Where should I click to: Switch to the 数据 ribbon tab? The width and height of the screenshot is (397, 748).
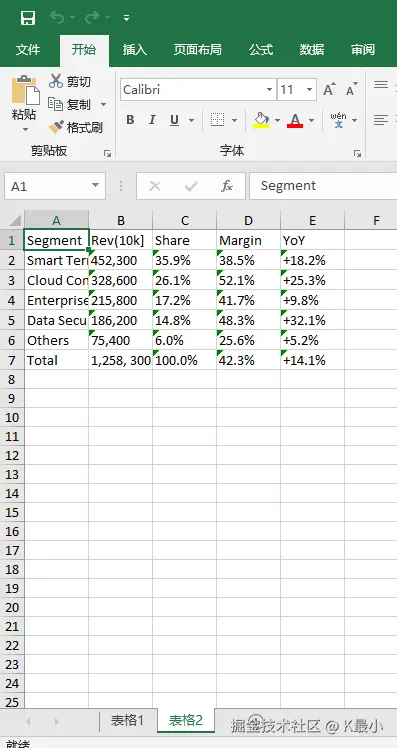coord(312,50)
